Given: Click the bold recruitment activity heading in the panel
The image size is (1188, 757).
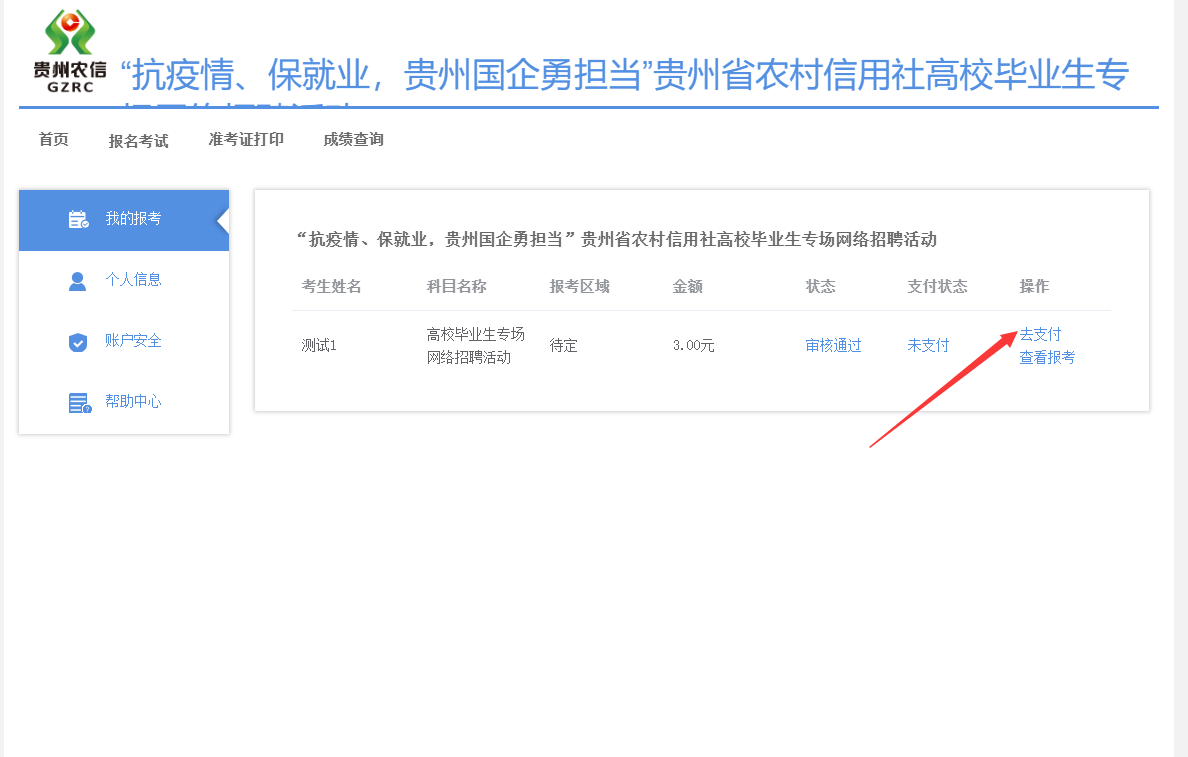Looking at the screenshot, I should coord(617,240).
